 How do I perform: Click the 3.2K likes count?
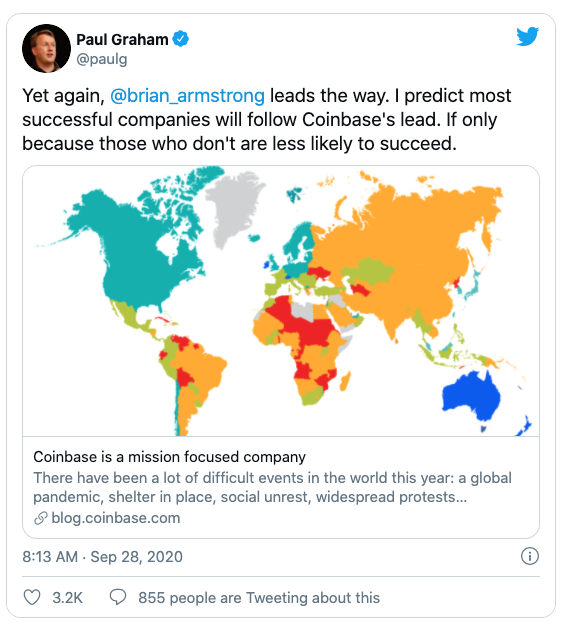coord(67,598)
